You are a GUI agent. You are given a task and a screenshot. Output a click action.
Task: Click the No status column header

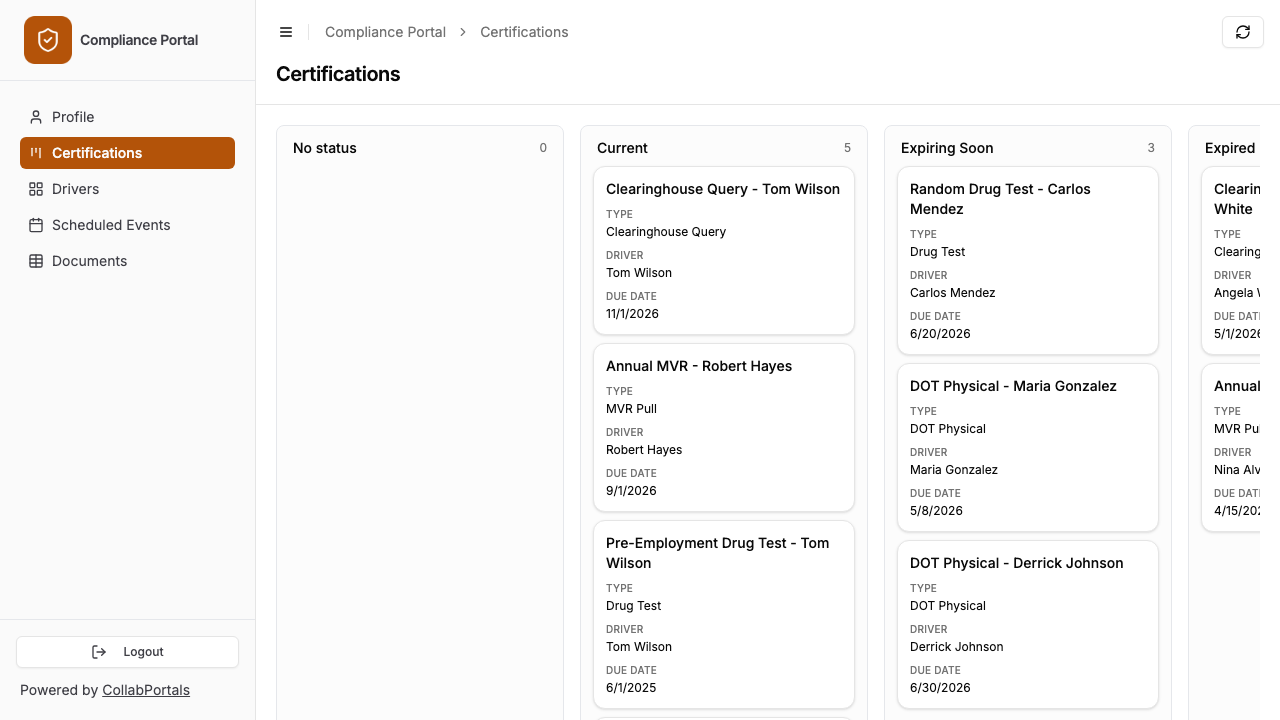[x=325, y=148]
